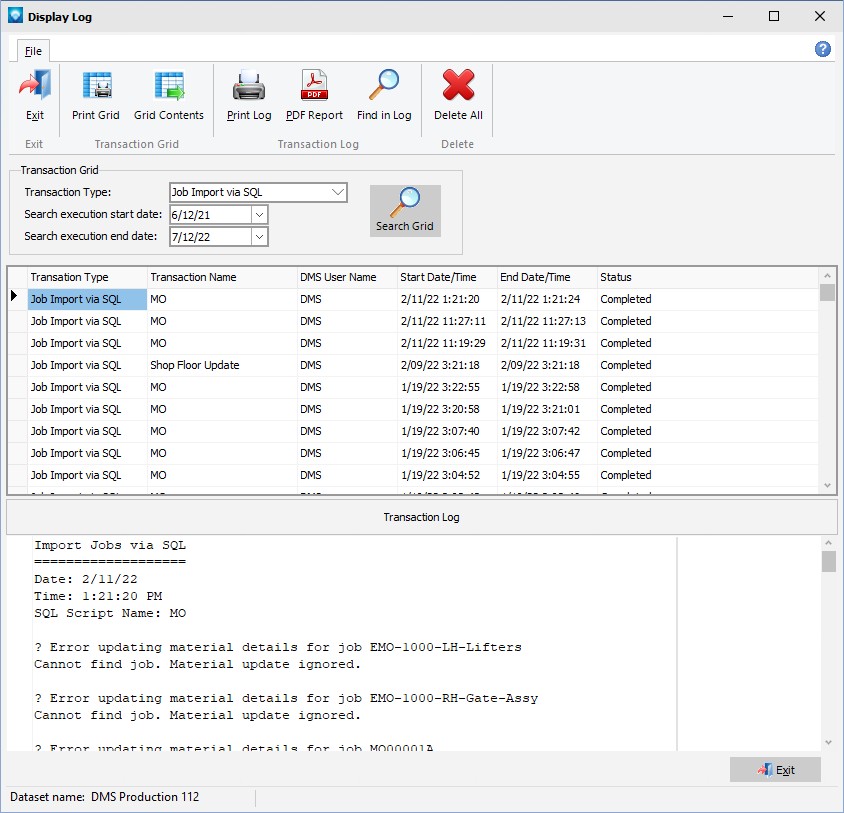Click the Print Grid icon
The image size is (844, 813).
point(96,86)
